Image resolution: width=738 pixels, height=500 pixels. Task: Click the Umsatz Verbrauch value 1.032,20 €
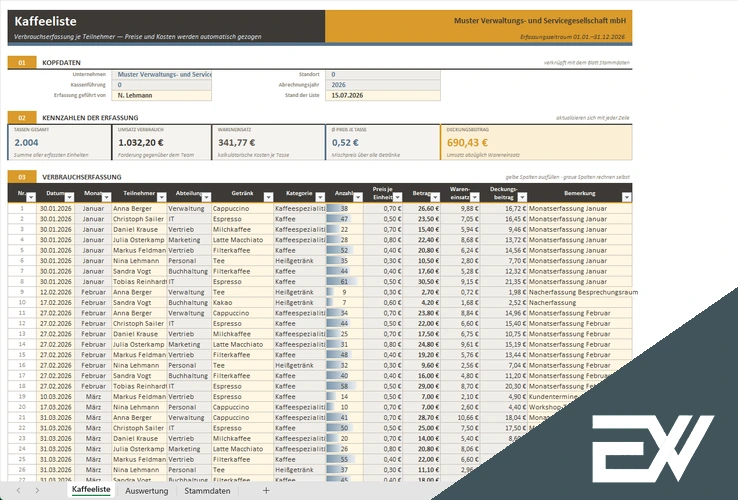(x=141, y=143)
